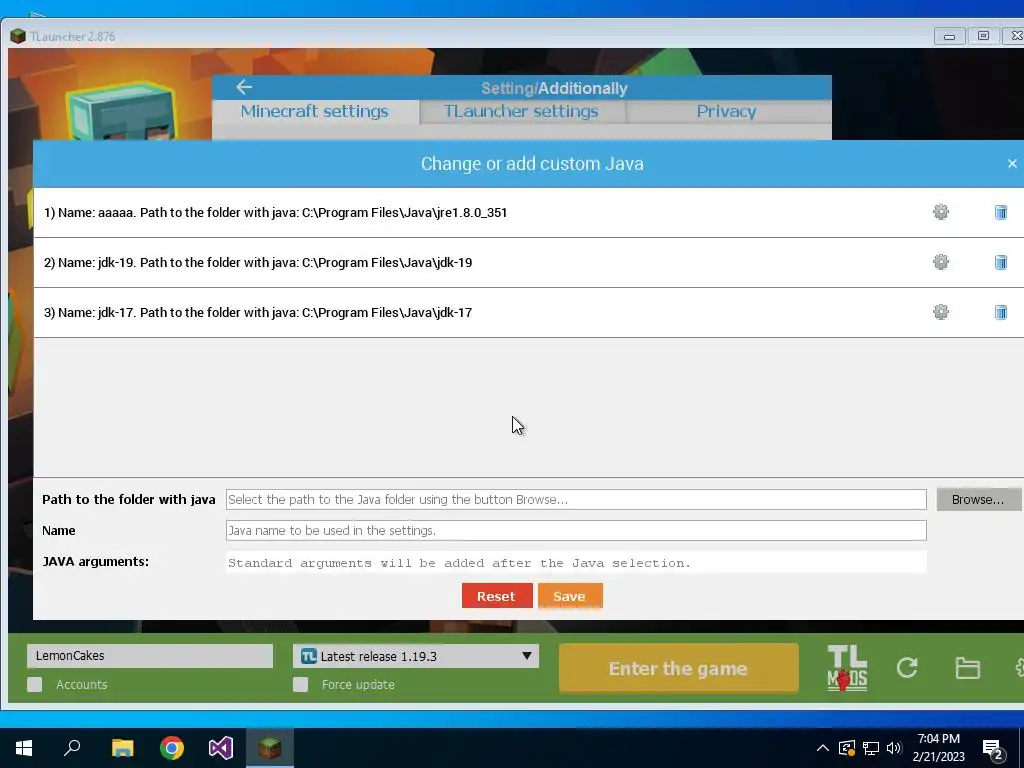The width and height of the screenshot is (1024, 768).
Task: Toggle the Accounts checkbox
Action: pos(35,684)
